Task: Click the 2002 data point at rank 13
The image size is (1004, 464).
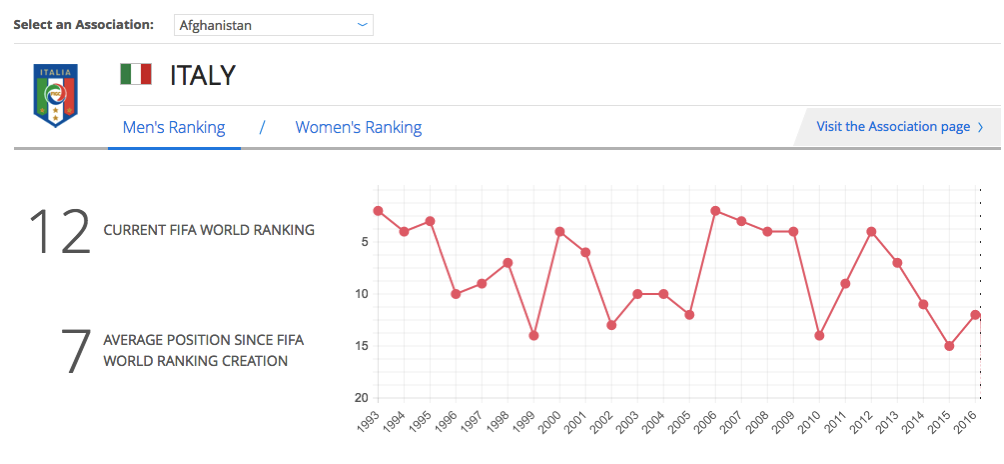Action: (612, 325)
